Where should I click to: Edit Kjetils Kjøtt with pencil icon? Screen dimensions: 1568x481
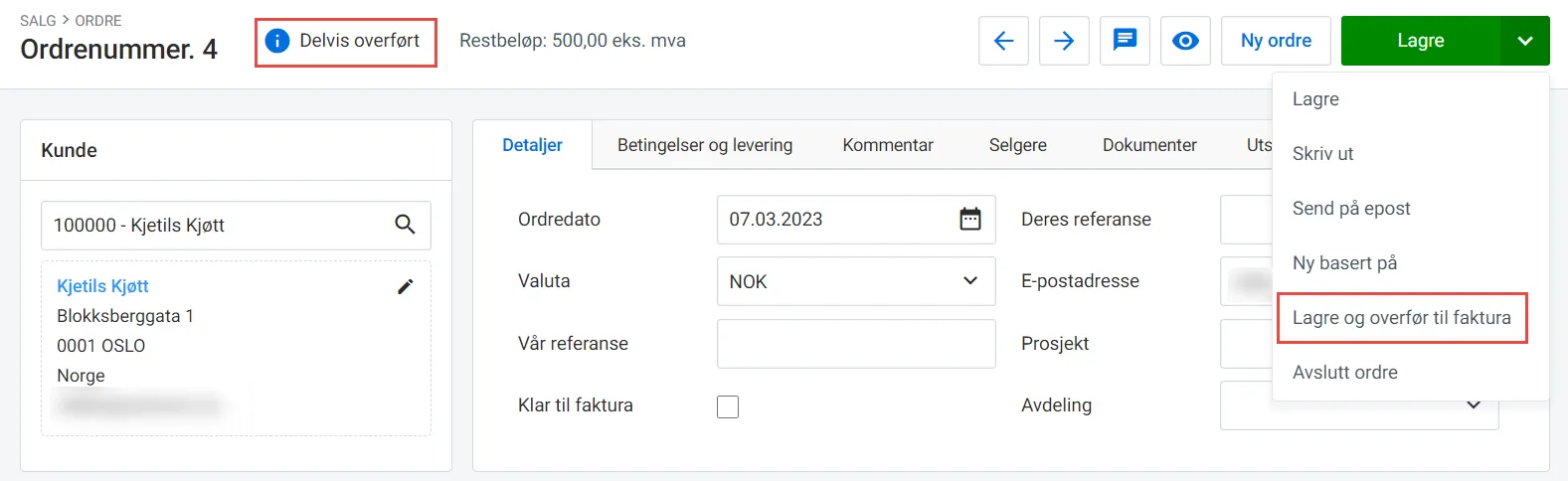(405, 286)
